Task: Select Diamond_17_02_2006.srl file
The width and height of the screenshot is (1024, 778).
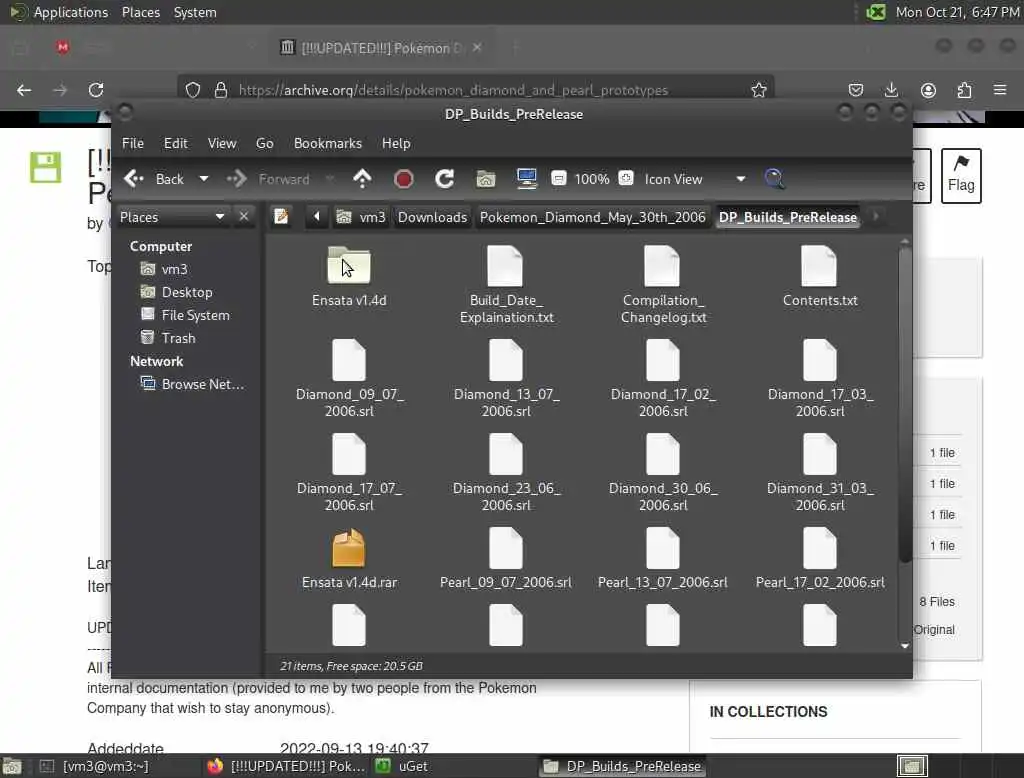Action: (x=663, y=379)
